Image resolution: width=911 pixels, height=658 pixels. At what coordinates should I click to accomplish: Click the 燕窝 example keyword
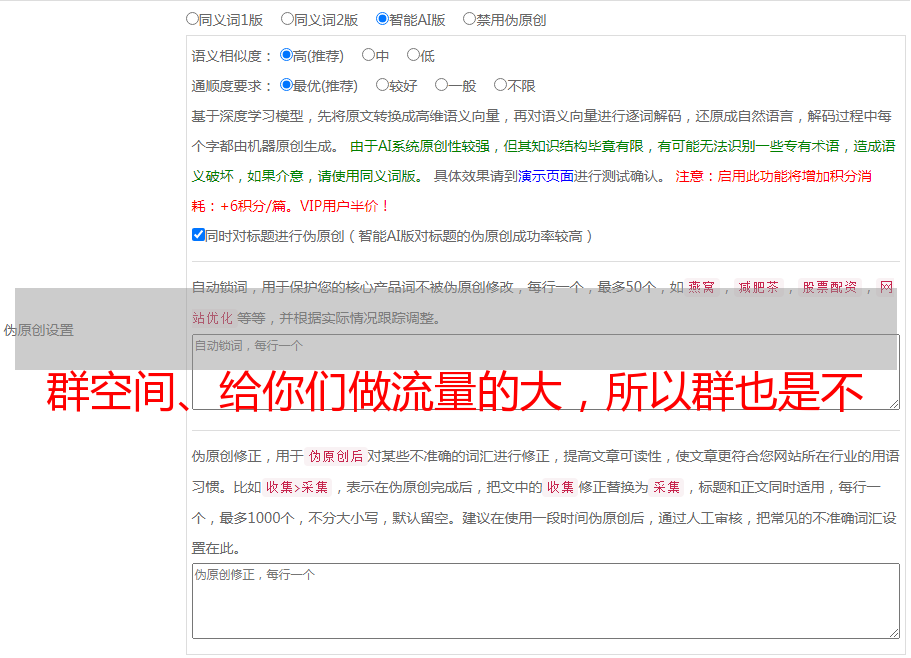tap(701, 287)
